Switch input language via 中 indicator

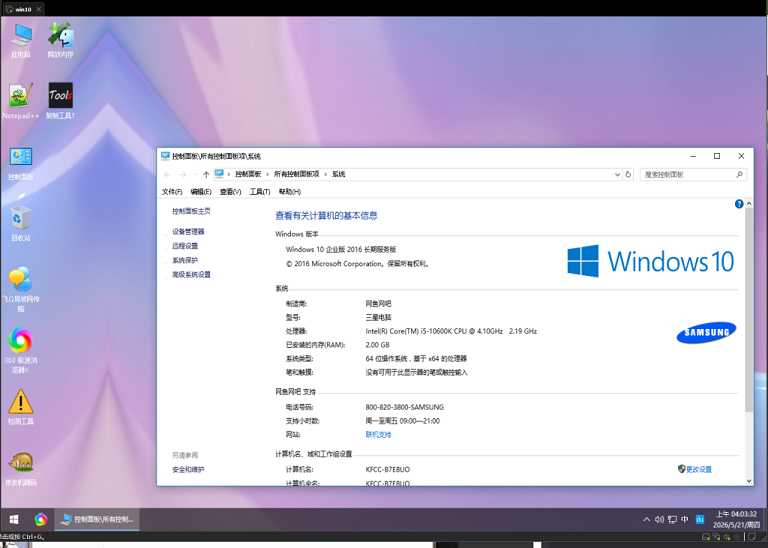coord(684,519)
